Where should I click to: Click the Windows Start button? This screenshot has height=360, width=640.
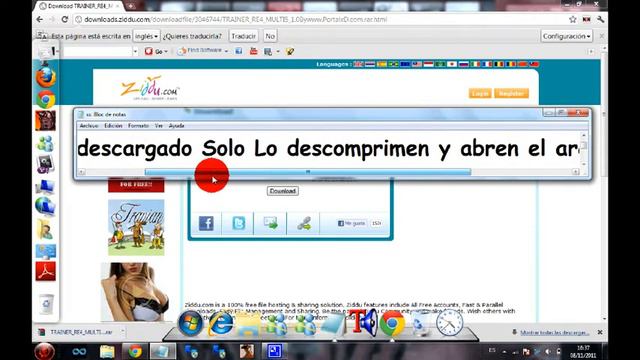pos(44,351)
